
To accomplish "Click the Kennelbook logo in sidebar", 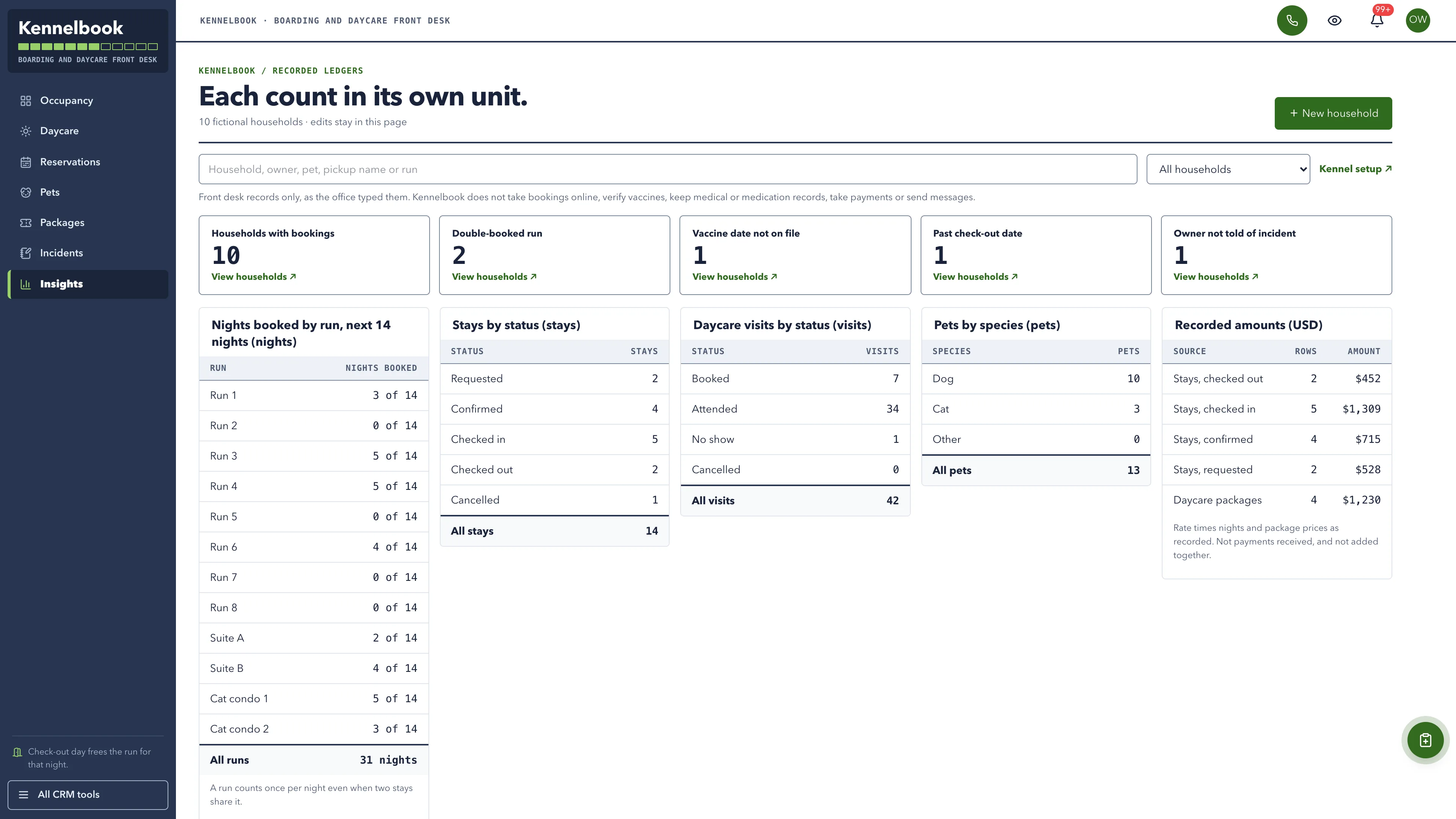I will (x=71, y=28).
